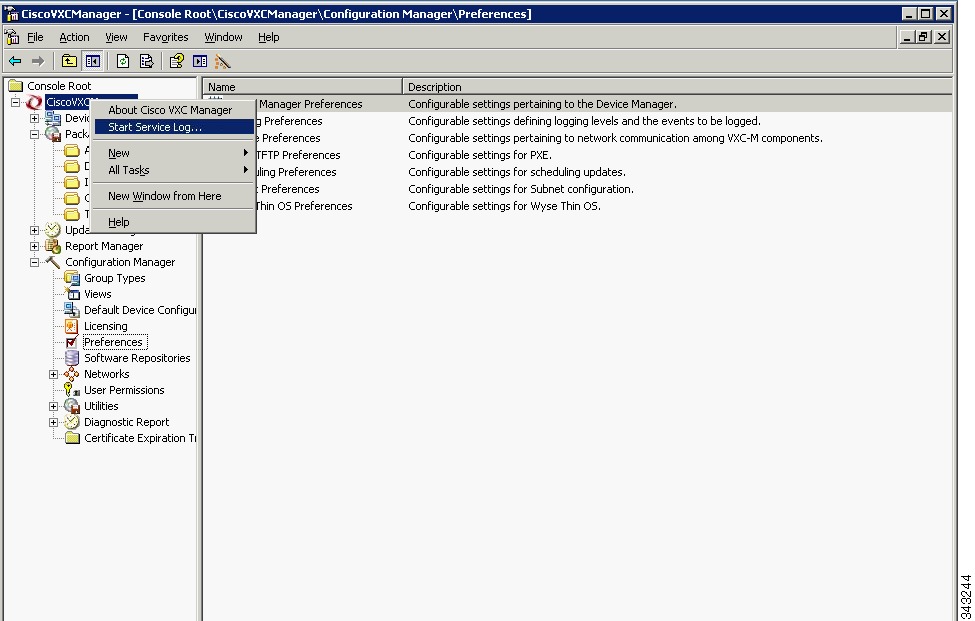Select the Console Root tree item
The width and height of the screenshot is (975, 621).
(59, 86)
